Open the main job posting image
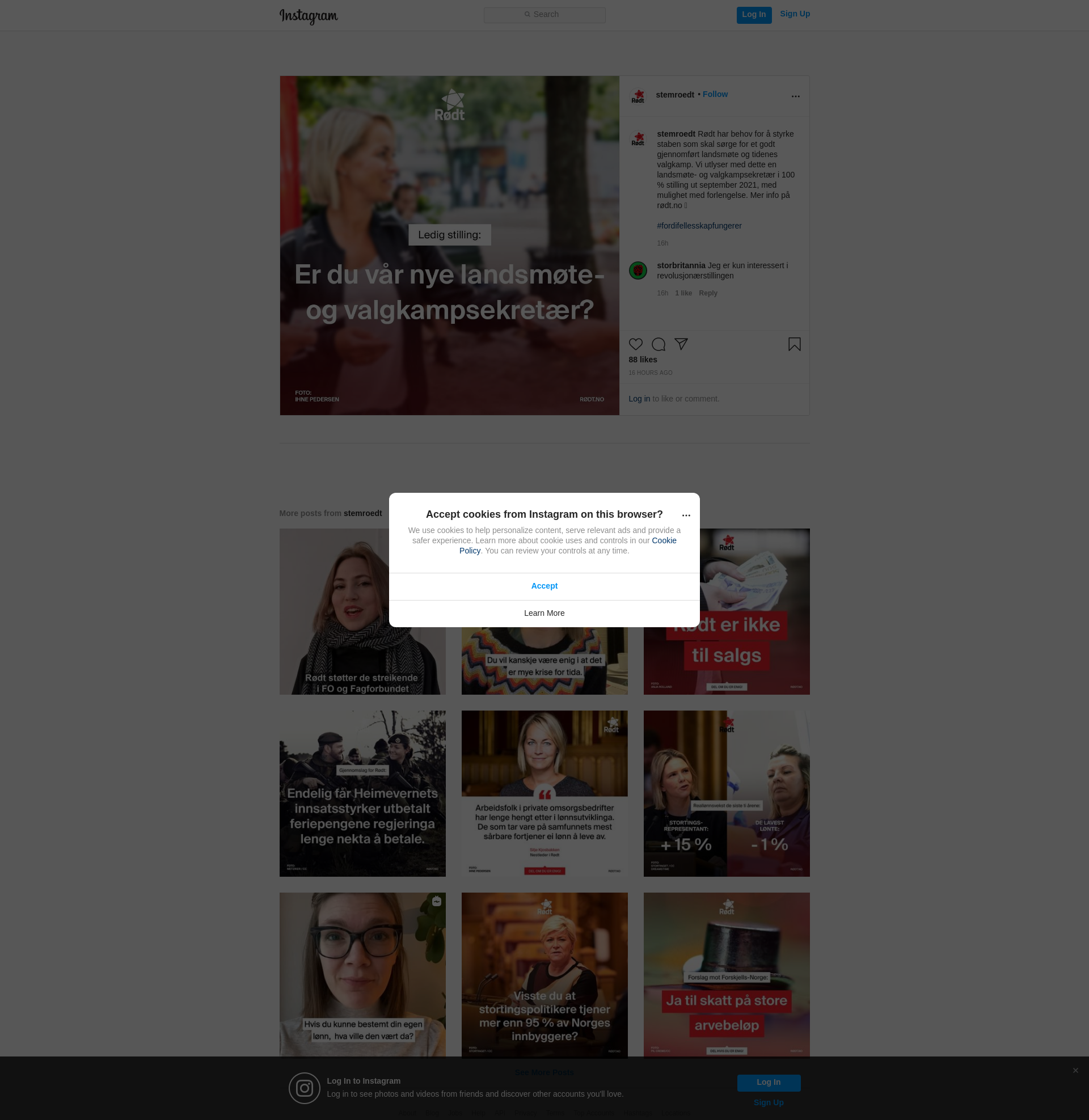The height and width of the screenshot is (1120, 1089). point(450,246)
